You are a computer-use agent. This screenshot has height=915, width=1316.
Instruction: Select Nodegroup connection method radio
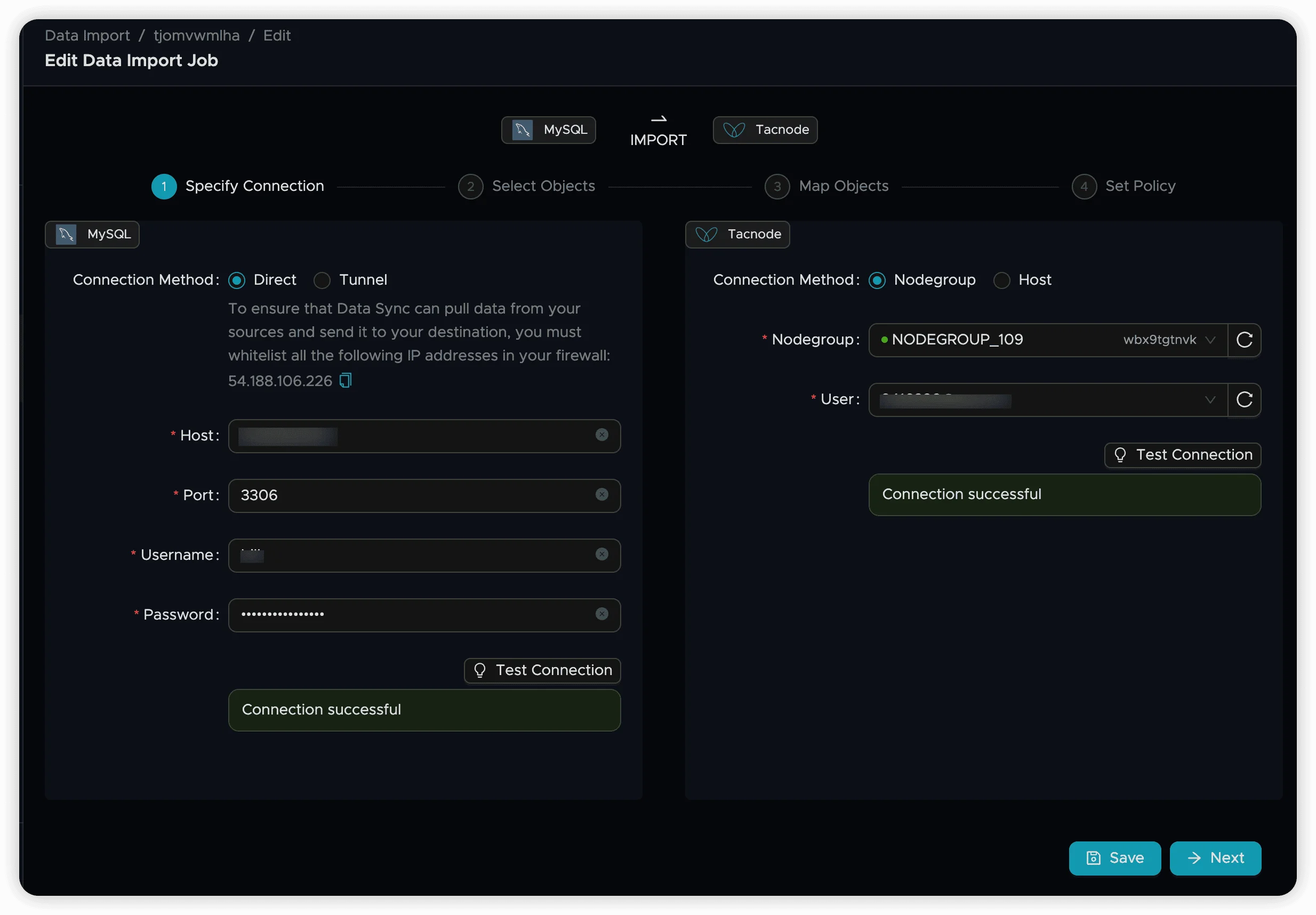click(877, 280)
